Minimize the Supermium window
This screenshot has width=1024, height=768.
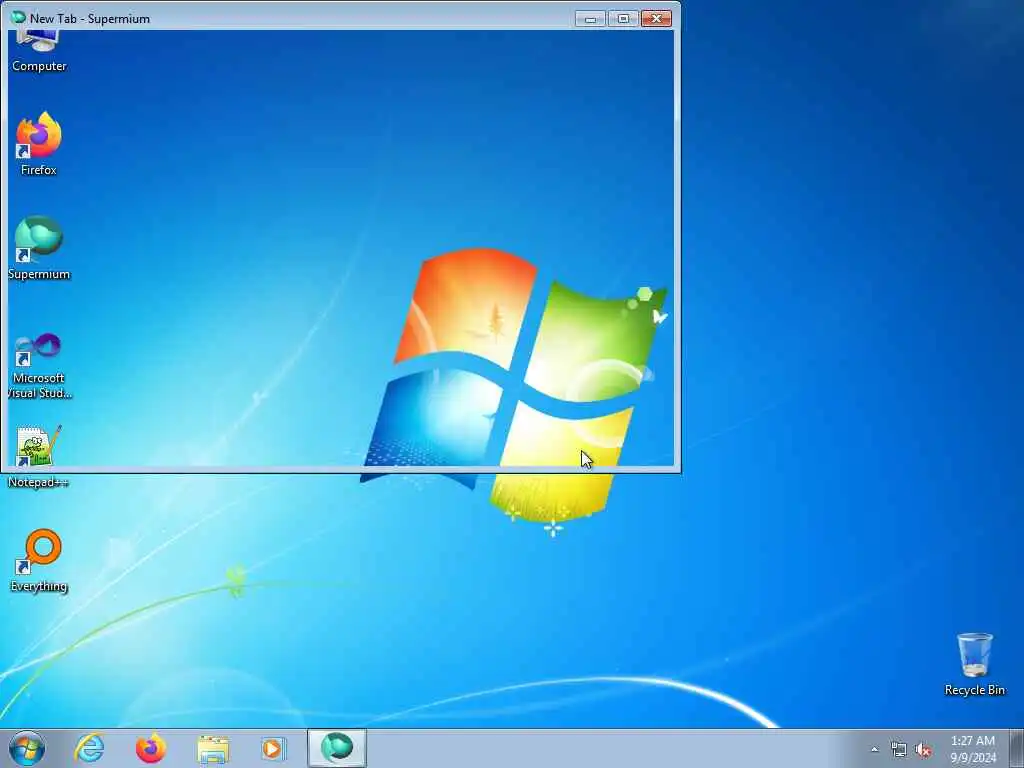[x=590, y=19]
